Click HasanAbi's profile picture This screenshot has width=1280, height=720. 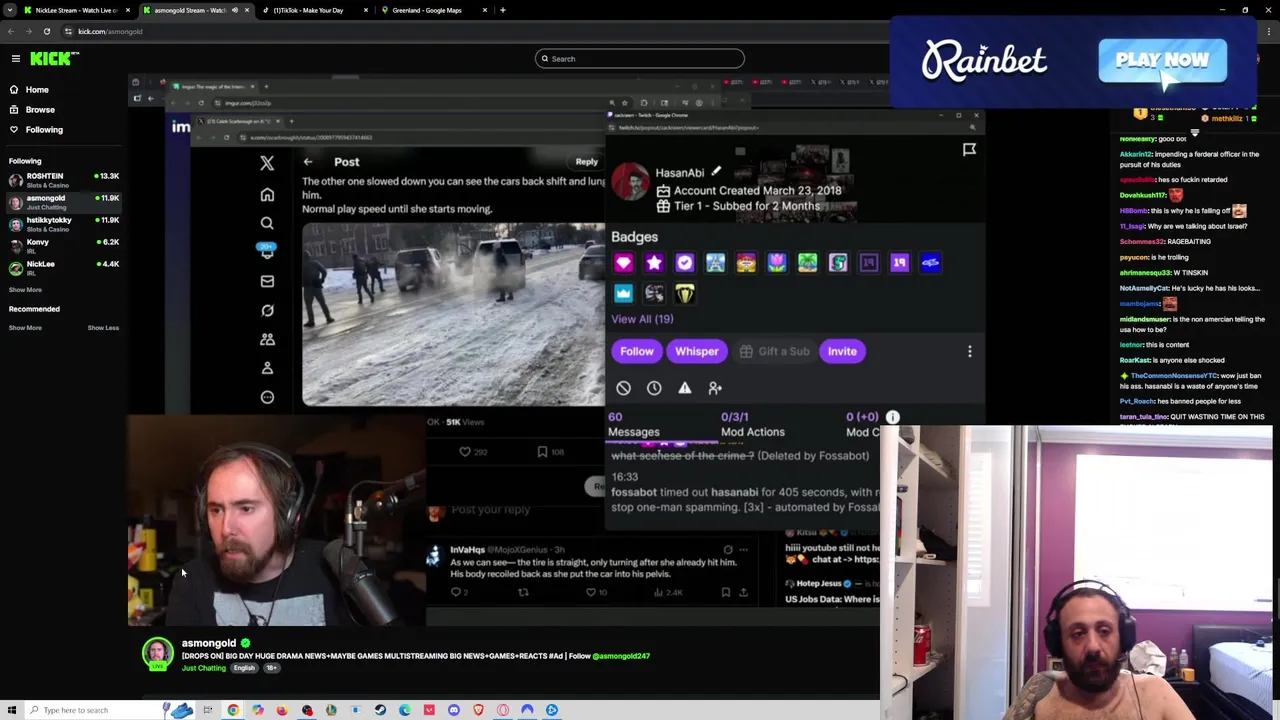631,182
